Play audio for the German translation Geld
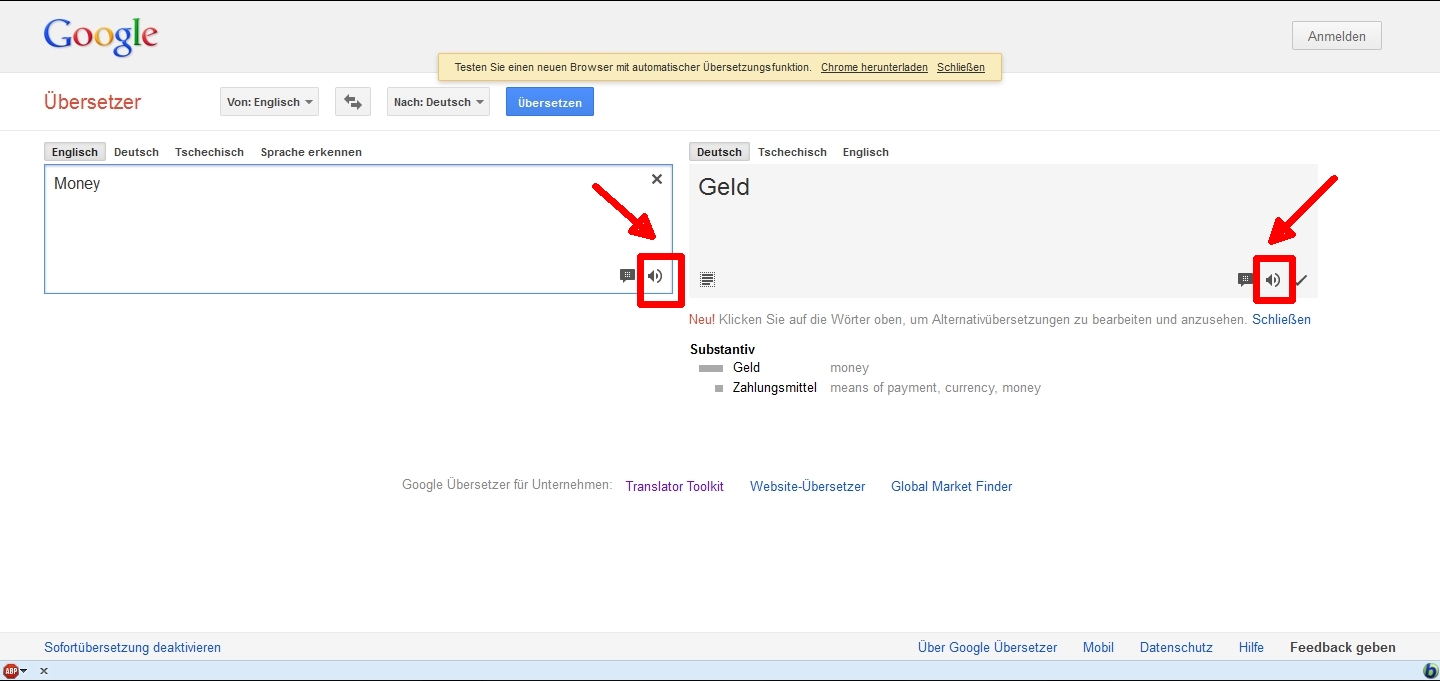 pos(1272,280)
